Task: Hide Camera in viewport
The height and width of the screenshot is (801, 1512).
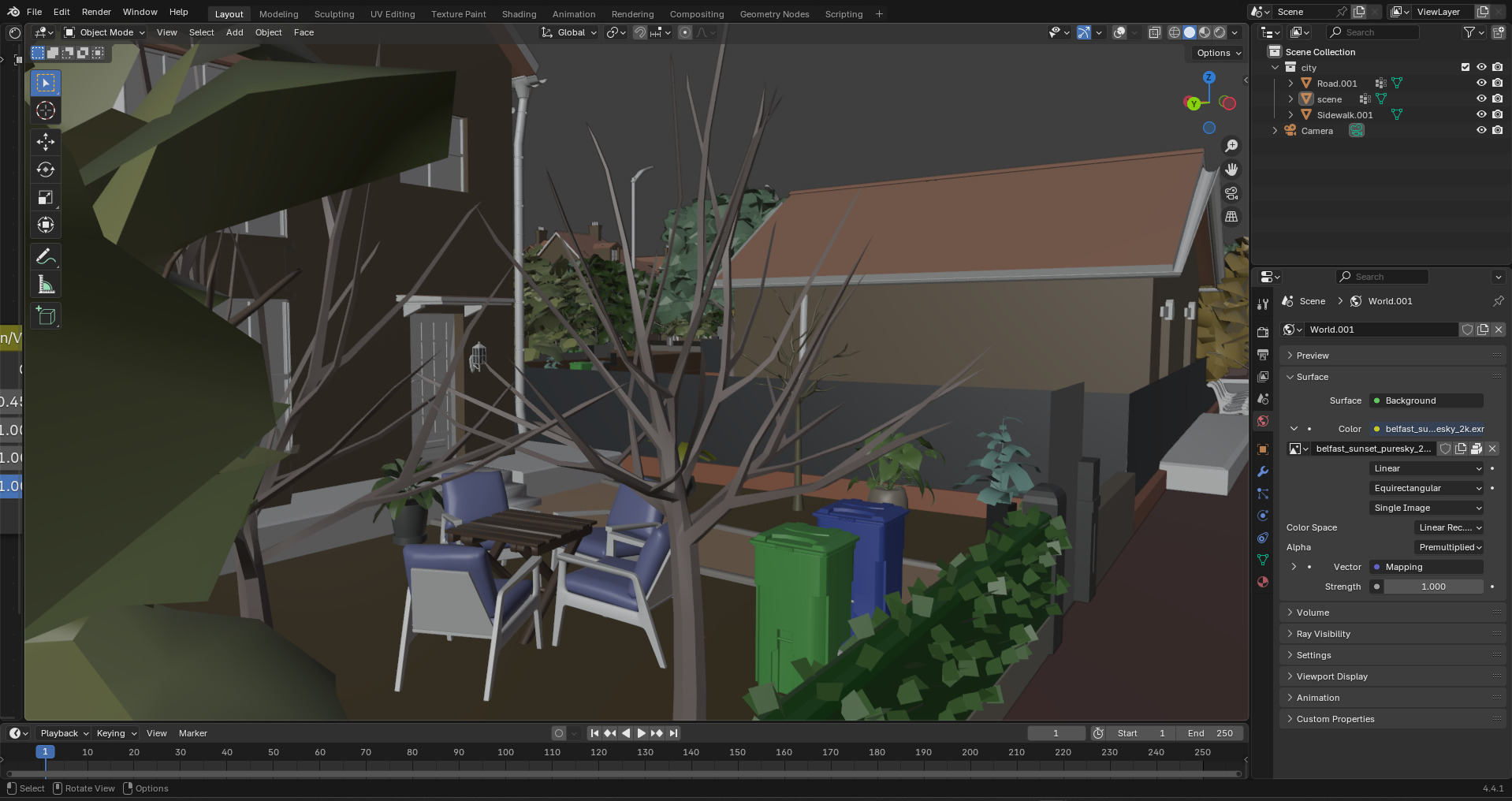Action: click(x=1481, y=131)
